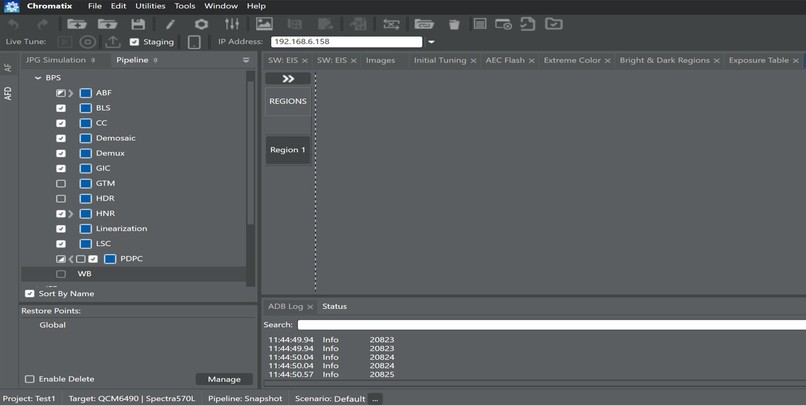
Task: Switch to the Exposure Table tab
Action: point(758,60)
